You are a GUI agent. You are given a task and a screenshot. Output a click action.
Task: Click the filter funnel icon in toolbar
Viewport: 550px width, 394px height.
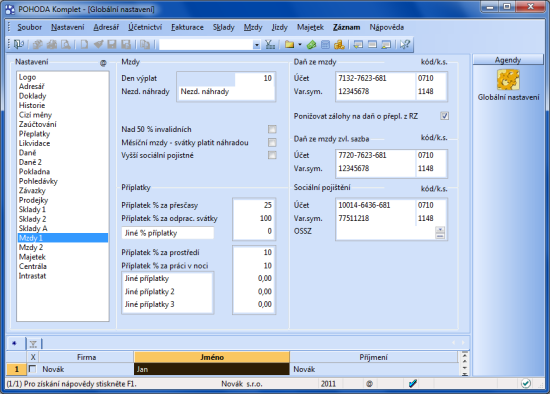click(x=270, y=44)
